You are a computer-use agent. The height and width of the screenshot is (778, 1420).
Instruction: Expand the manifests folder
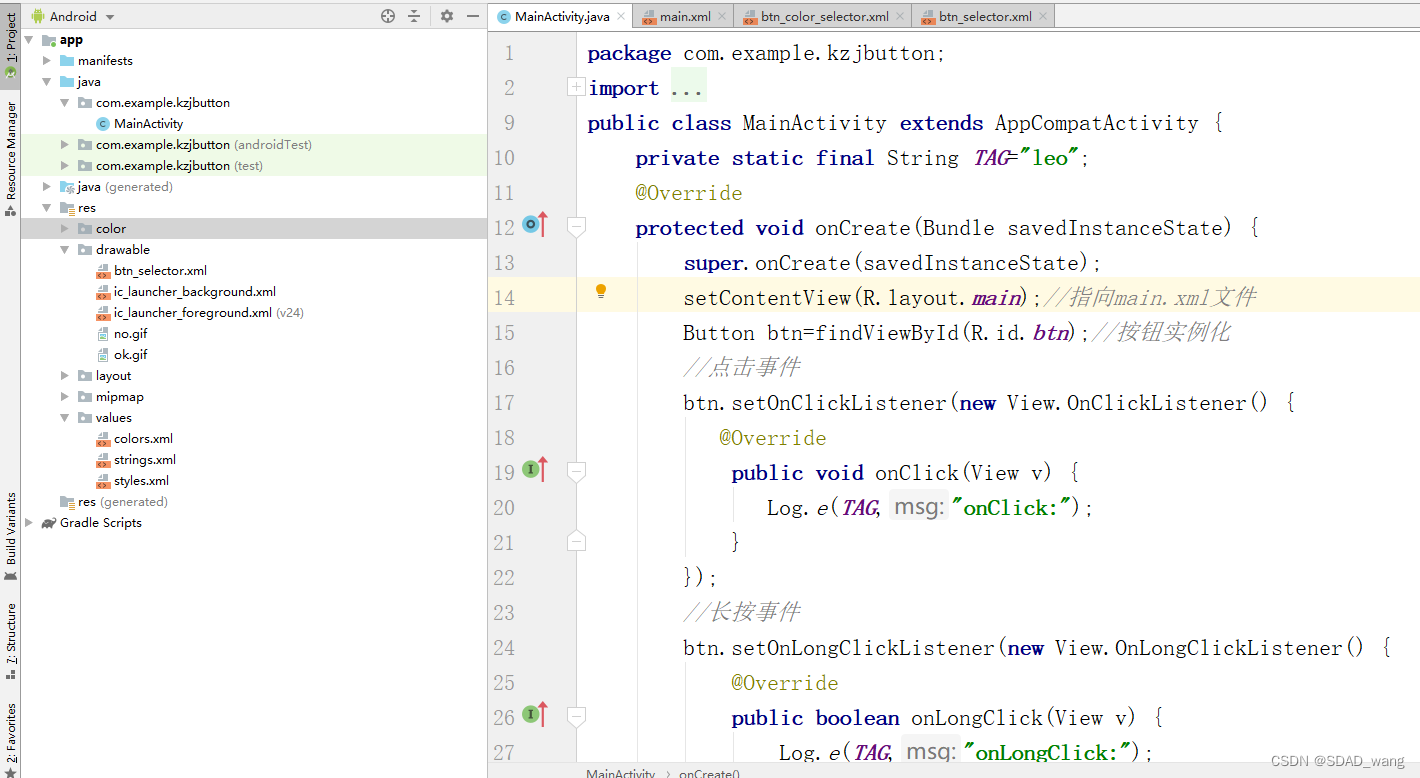[47, 61]
